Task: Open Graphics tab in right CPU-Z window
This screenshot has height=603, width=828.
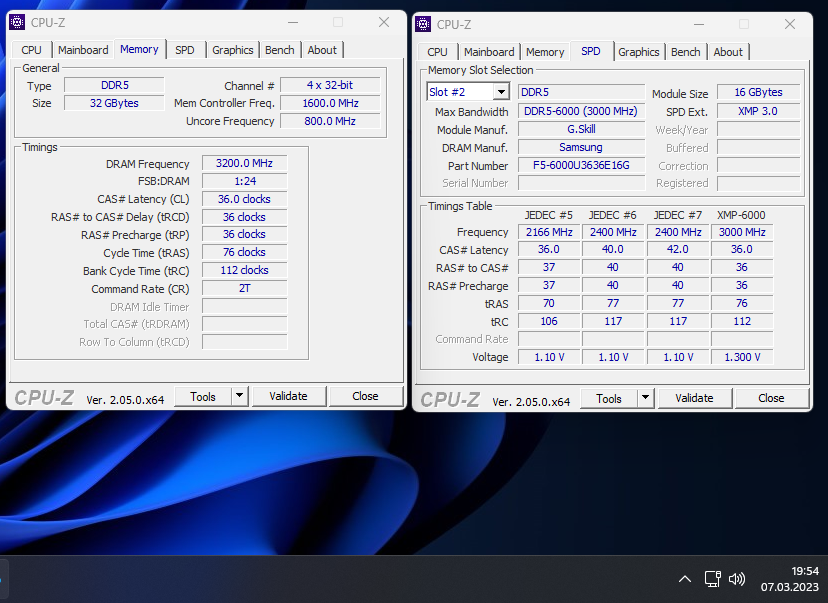Action: pyautogui.click(x=638, y=52)
